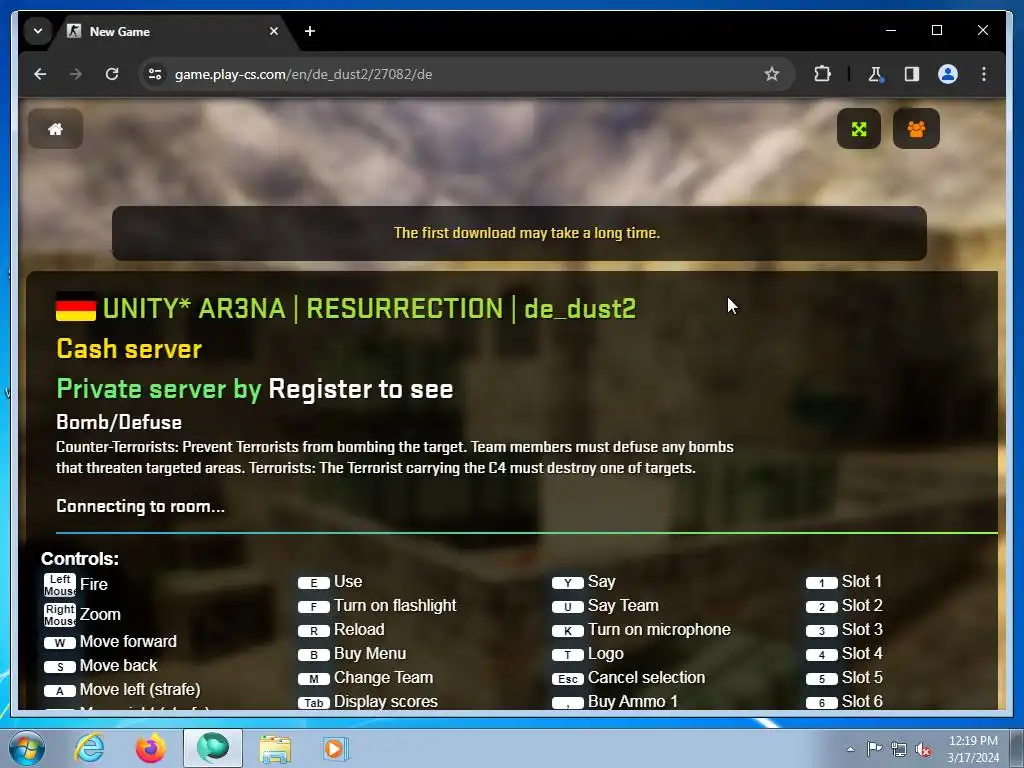Screen dimensions: 1024x768
Task: Reload the current page
Action: click(x=112, y=74)
